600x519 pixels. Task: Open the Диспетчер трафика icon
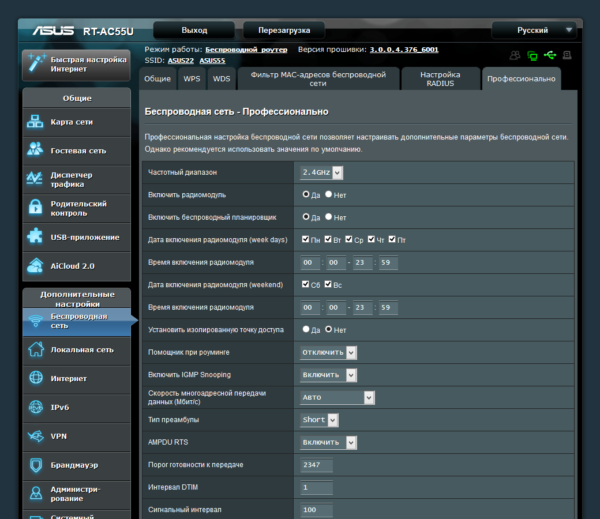coord(35,179)
